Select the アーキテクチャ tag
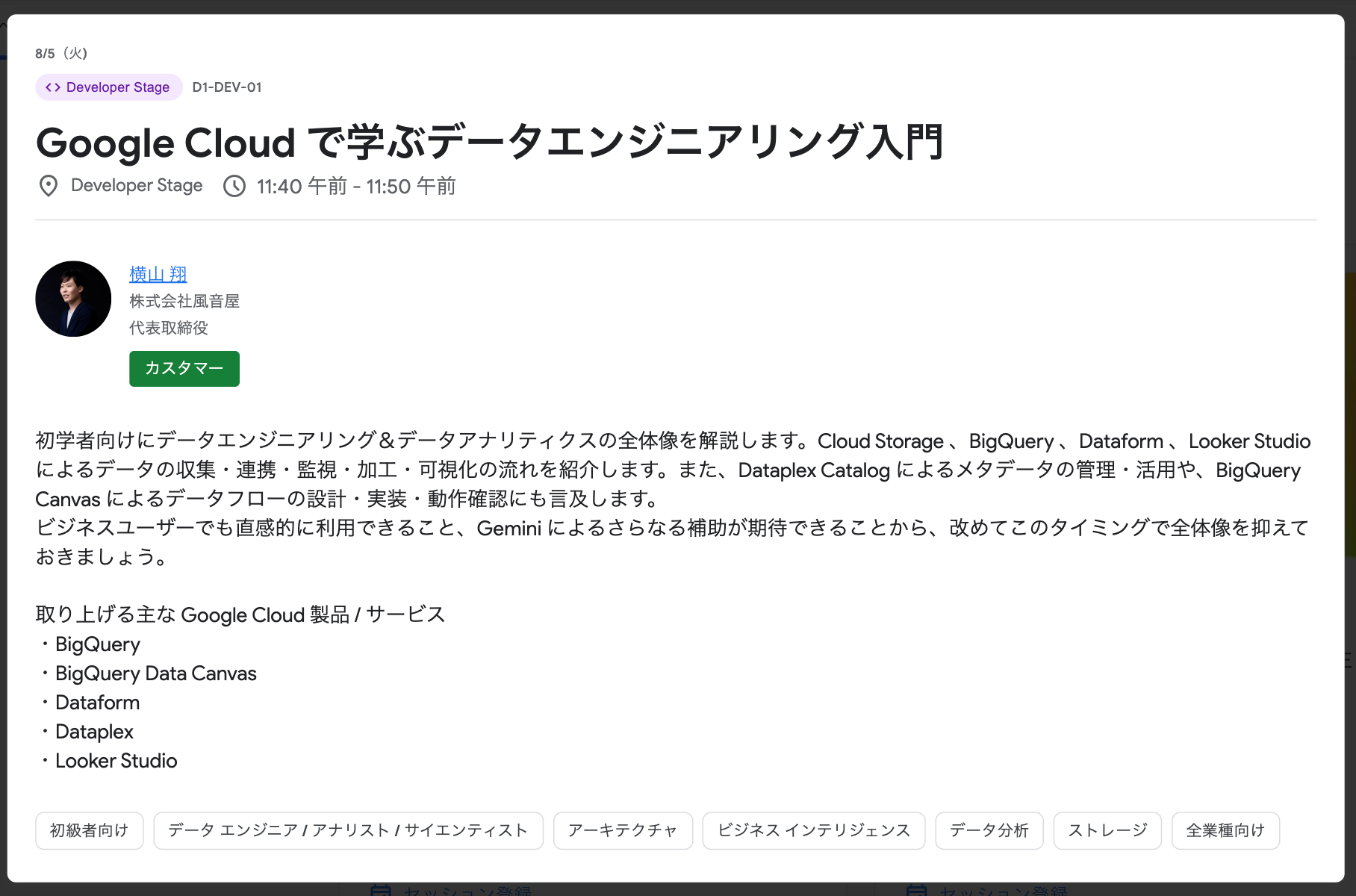Image resolution: width=1356 pixels, height=896 pixels. pos(623,830)
